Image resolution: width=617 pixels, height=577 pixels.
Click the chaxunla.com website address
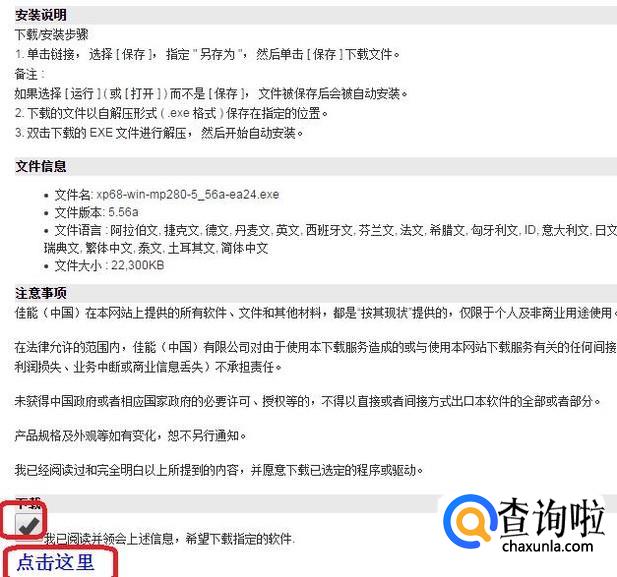click(x=547, y=546)
